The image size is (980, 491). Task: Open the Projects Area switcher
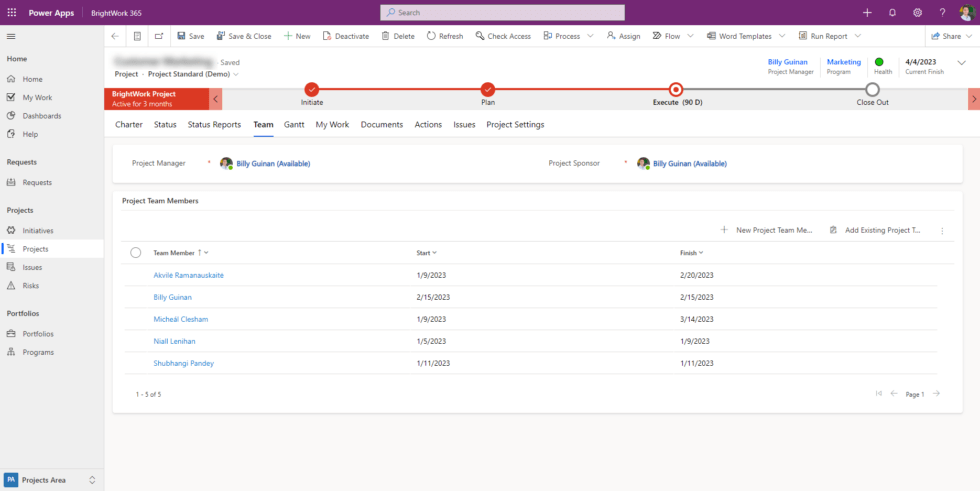[x=52, y=480]
